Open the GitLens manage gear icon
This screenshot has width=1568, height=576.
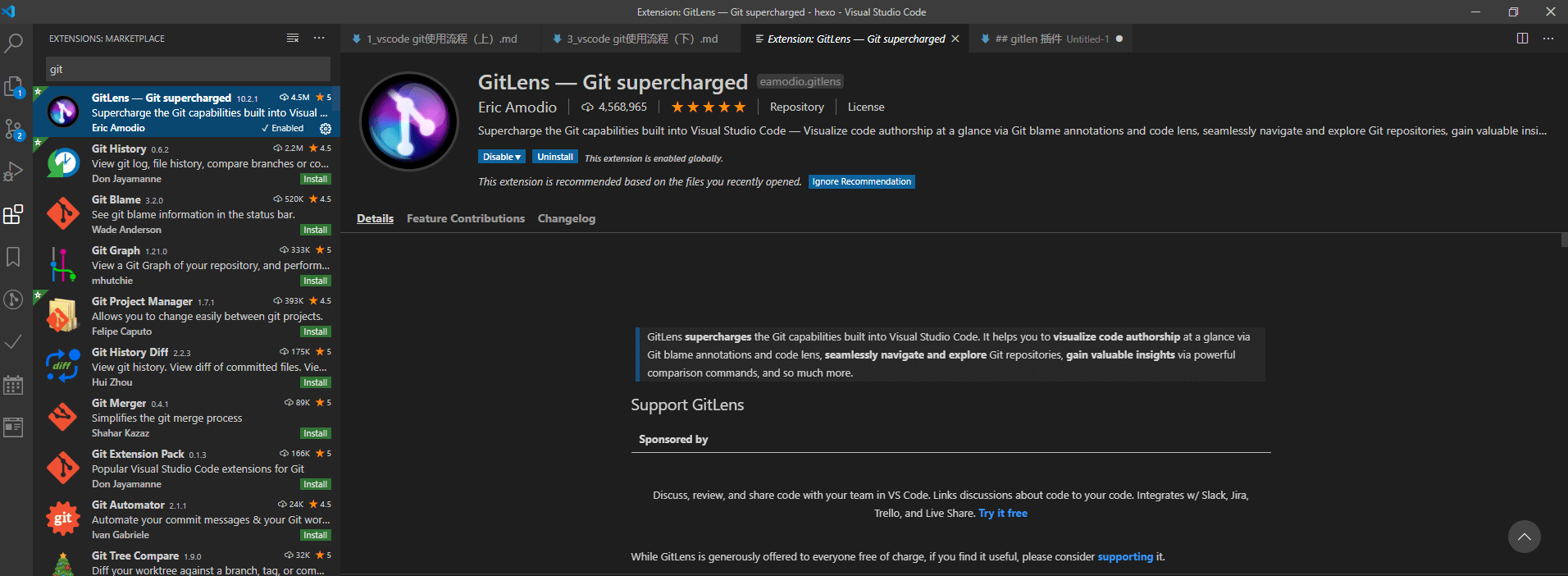point(326,128)
